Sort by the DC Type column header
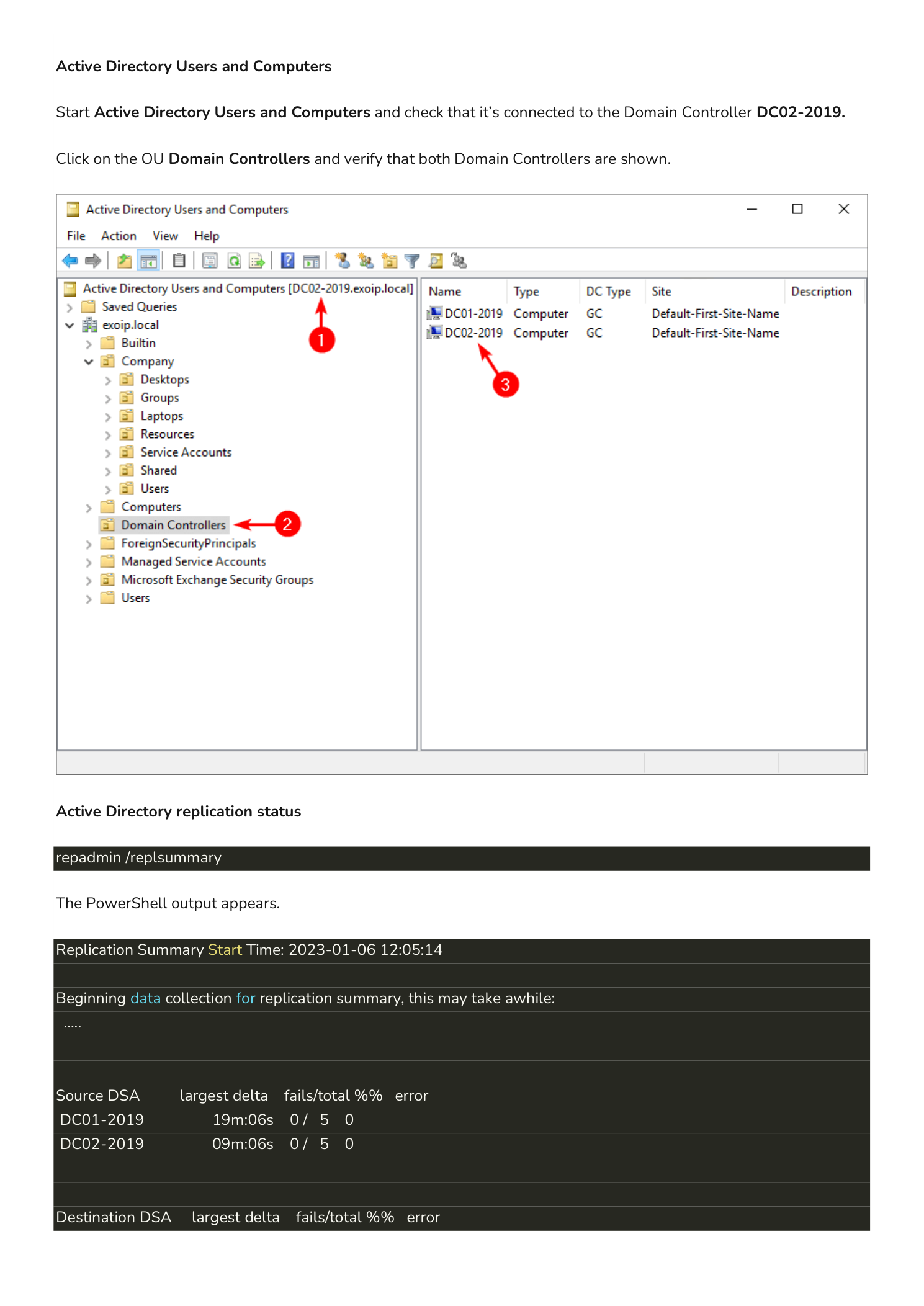 pos(614,292)
